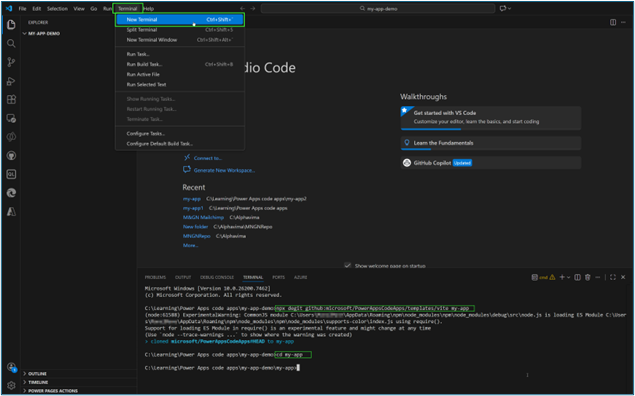Open recent folder M&GN Mailchimp

pyautogui.click(x=203, y=217)
